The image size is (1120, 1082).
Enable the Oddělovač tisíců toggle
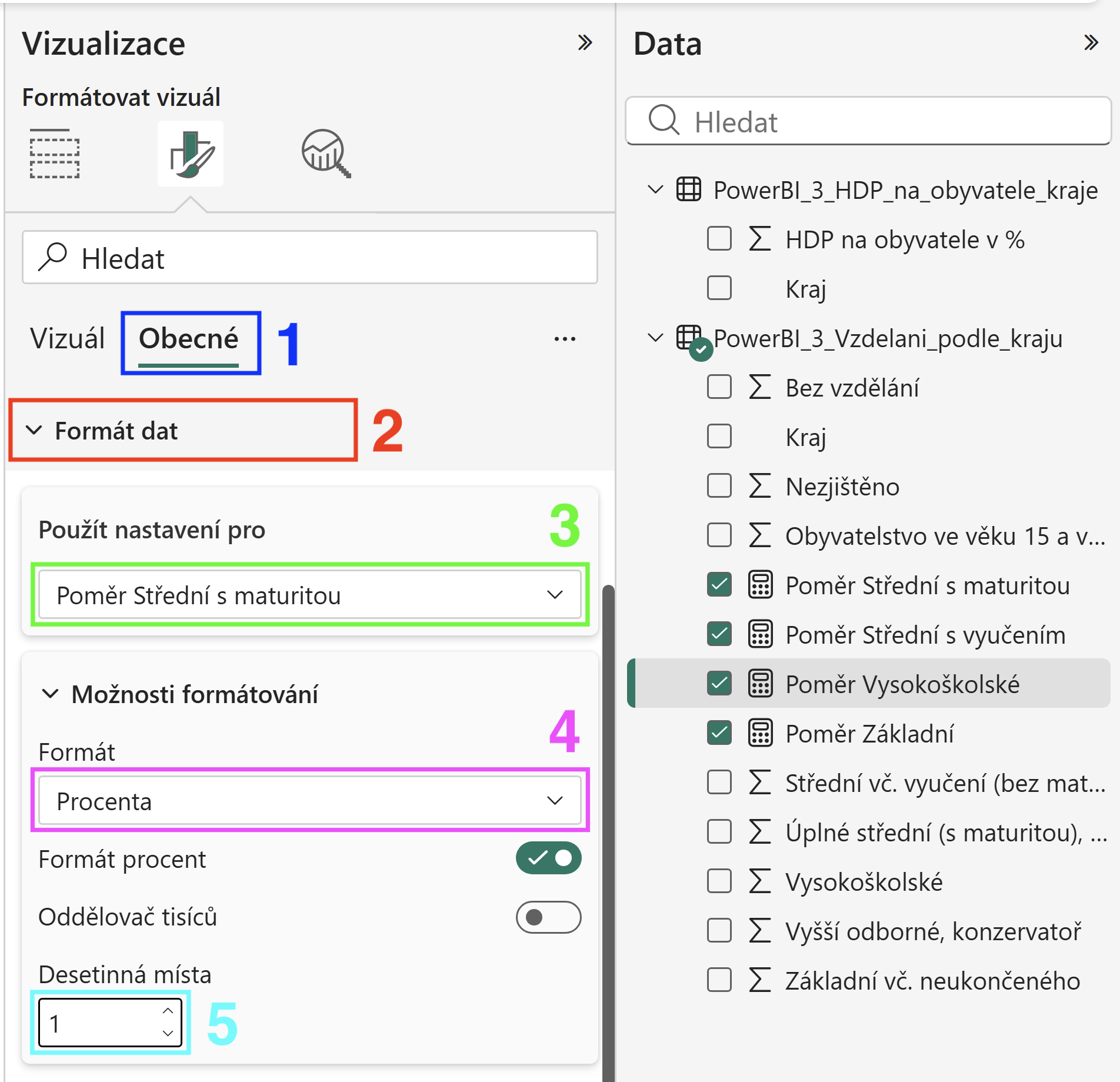(x=548, y=917)
